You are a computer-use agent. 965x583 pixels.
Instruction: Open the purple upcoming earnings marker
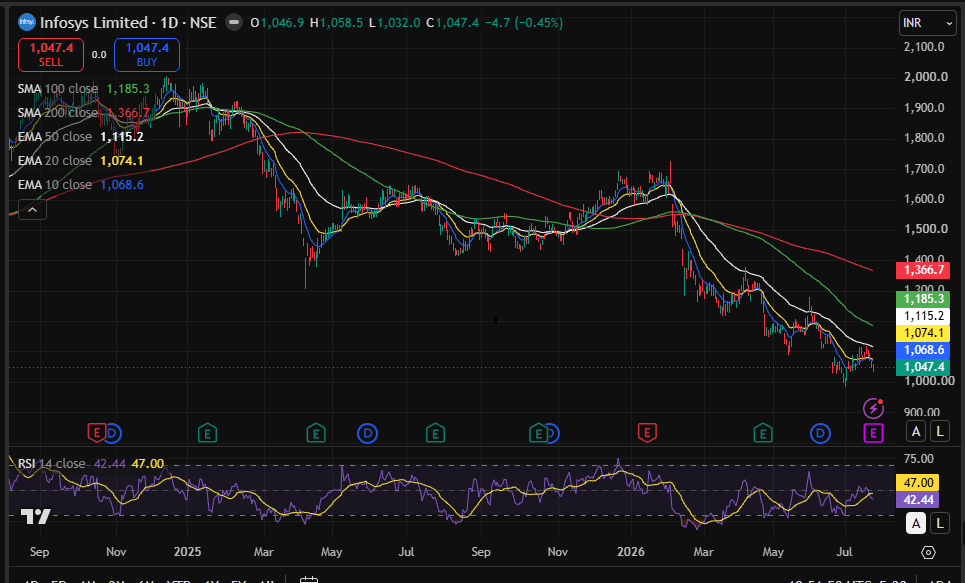pos(873,433)
